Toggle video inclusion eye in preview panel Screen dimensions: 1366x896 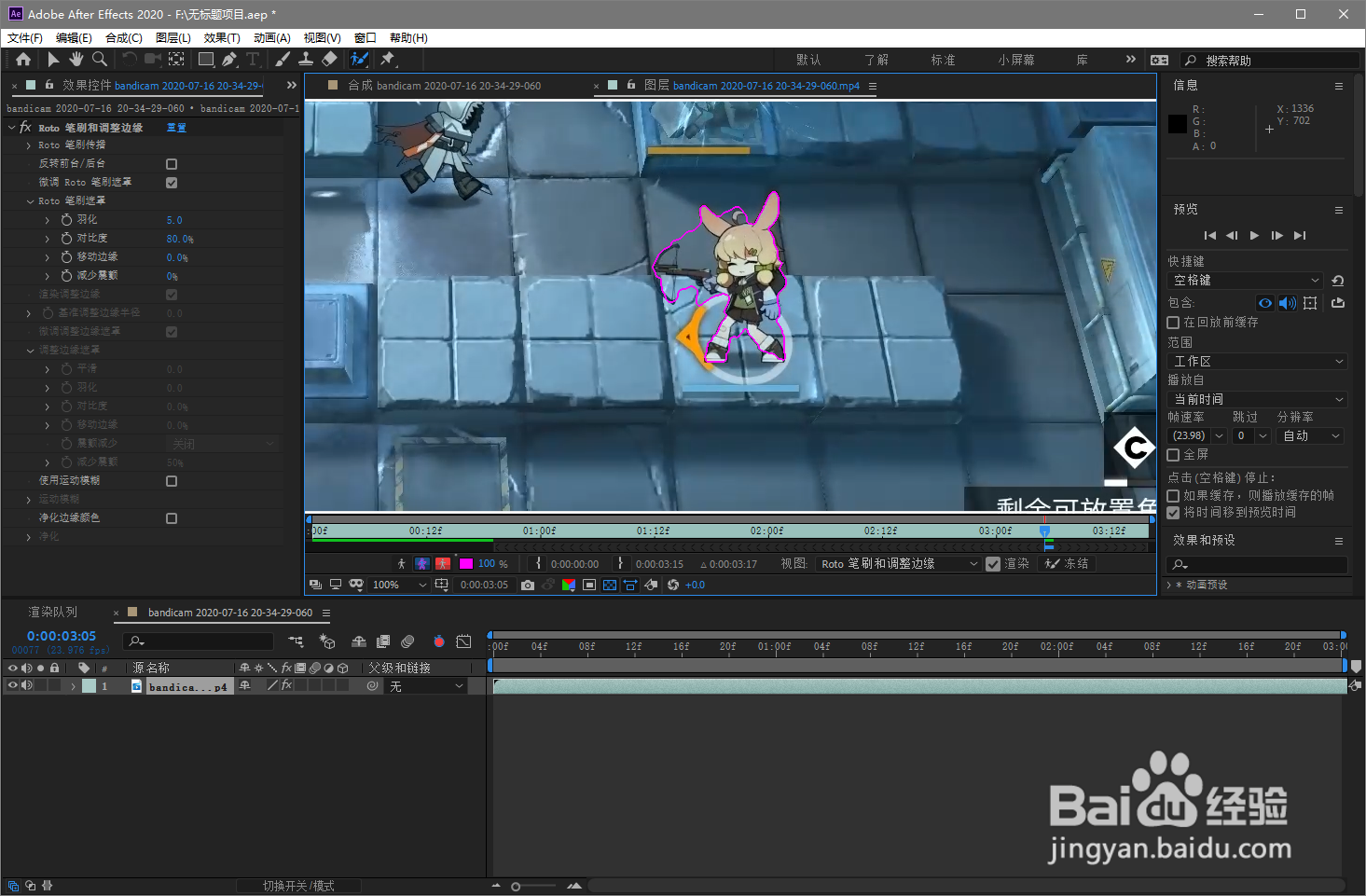click(1264, 303)
